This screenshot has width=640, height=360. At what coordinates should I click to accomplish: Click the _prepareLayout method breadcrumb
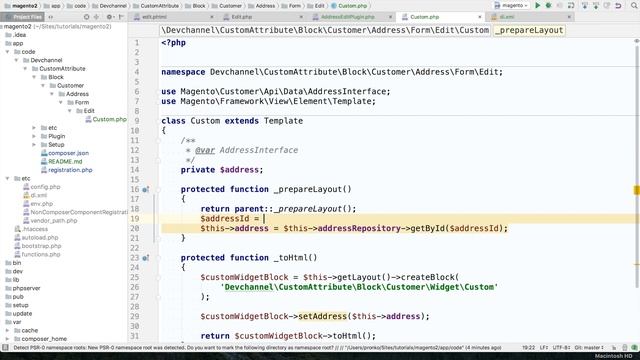[529, 30]
